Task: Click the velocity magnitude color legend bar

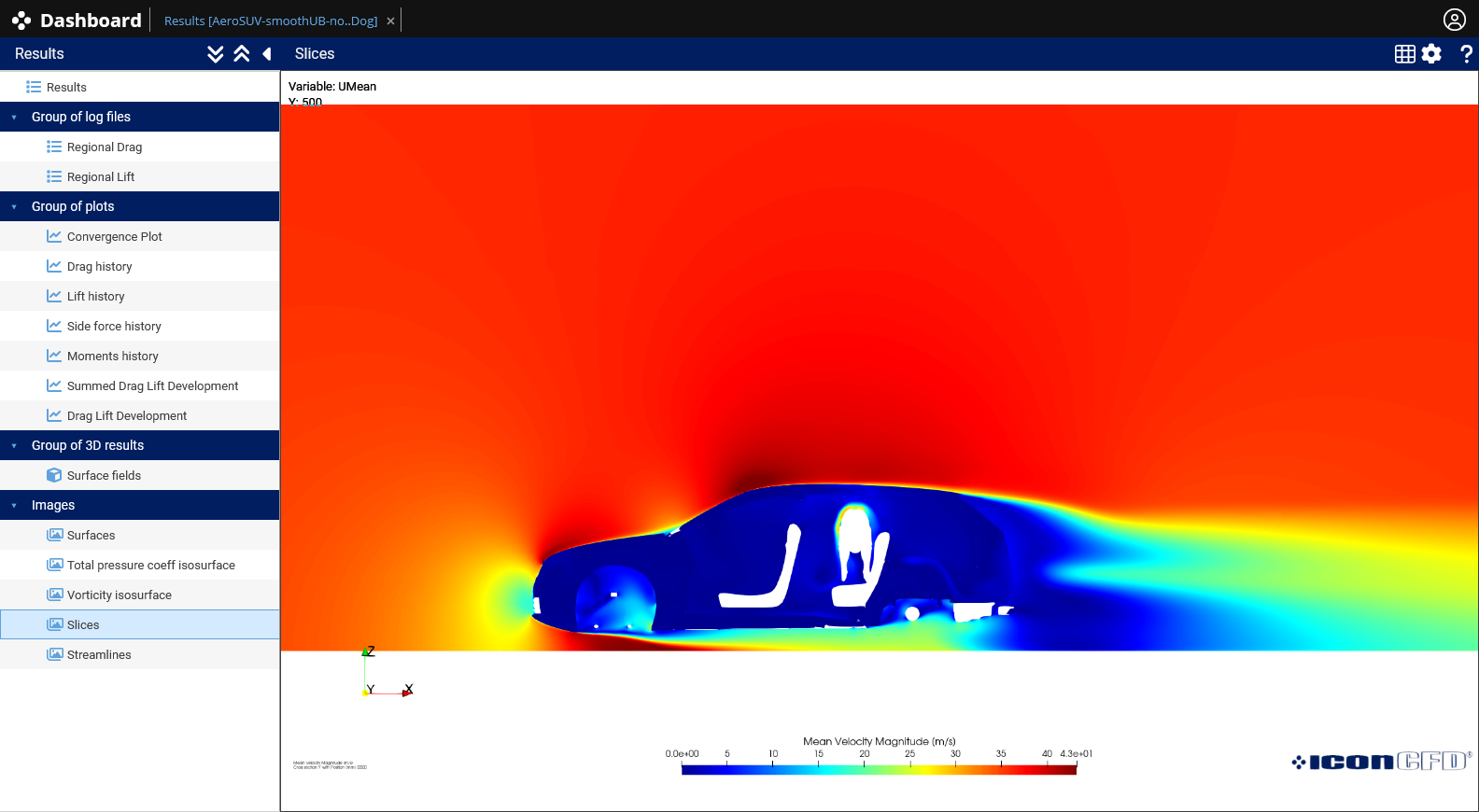Action: (x=879, y=769)
